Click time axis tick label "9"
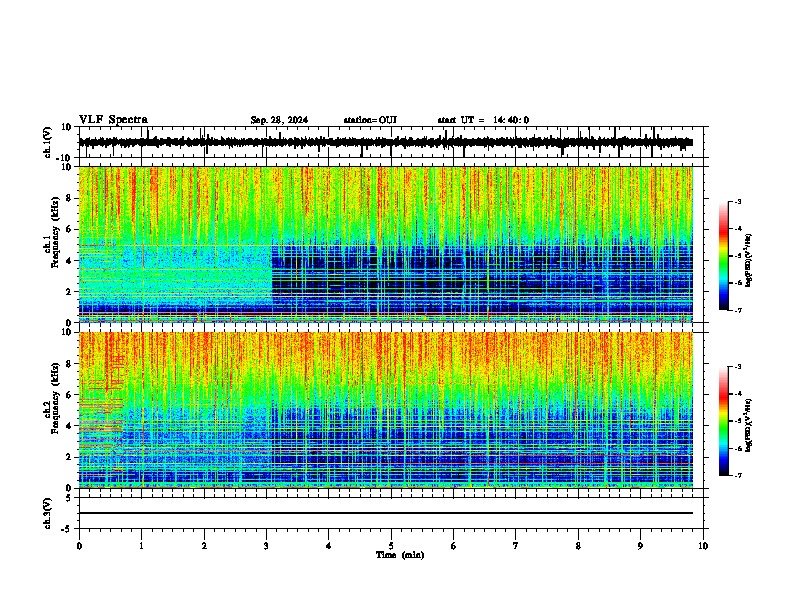Screen dimensions: 792x612 point(640,546)
